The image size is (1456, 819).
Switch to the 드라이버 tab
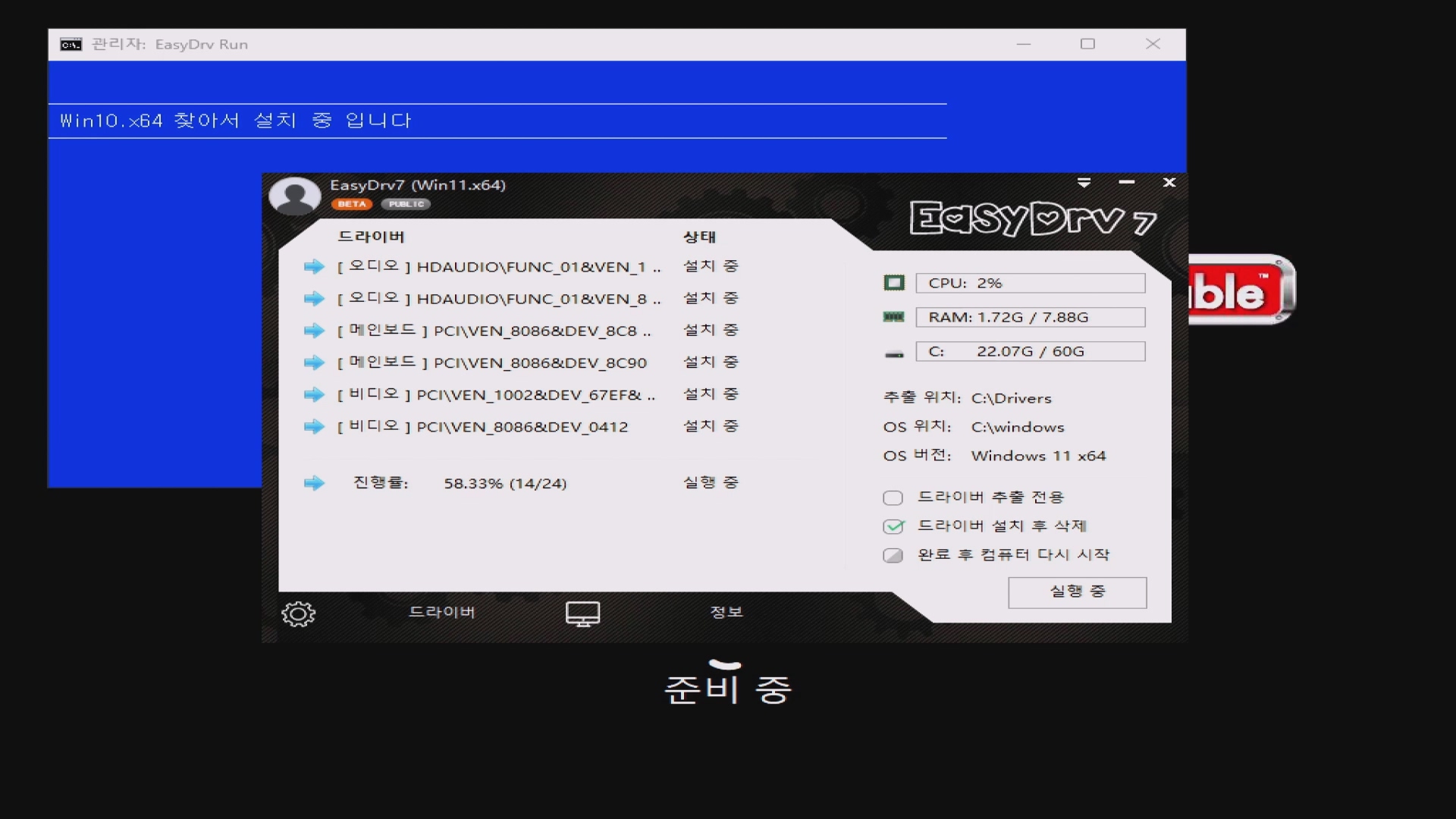(x=441, y=612)
